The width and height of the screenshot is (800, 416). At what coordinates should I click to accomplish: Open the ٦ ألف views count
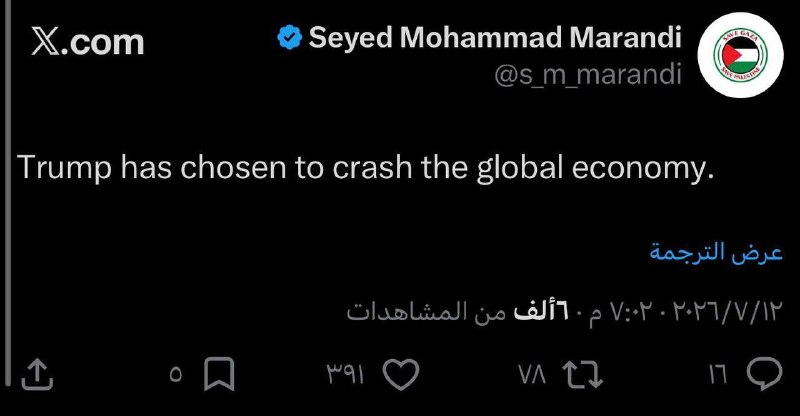point(541,311)
